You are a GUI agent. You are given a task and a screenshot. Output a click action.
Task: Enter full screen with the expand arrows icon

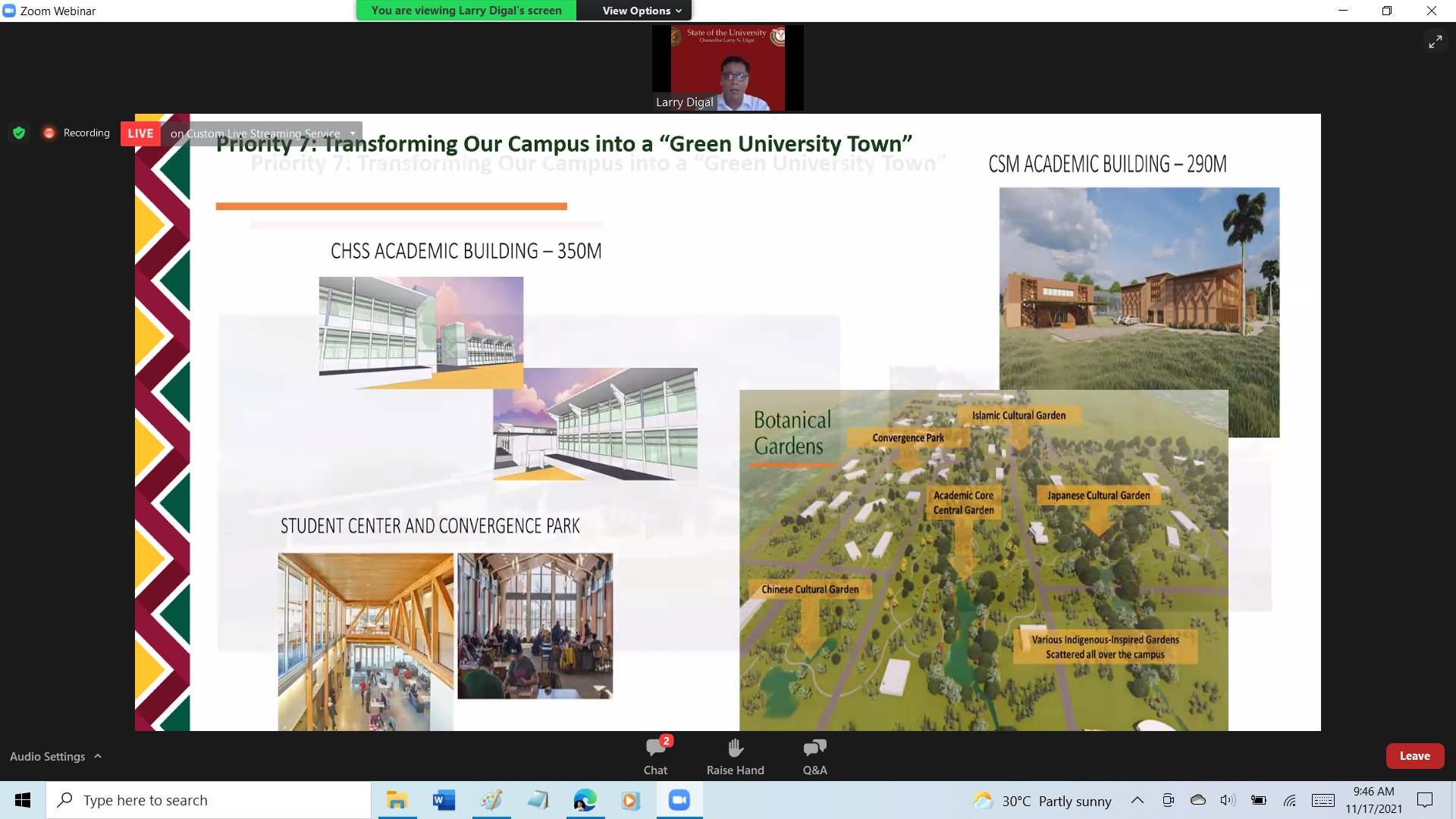tap(1436, 42)
